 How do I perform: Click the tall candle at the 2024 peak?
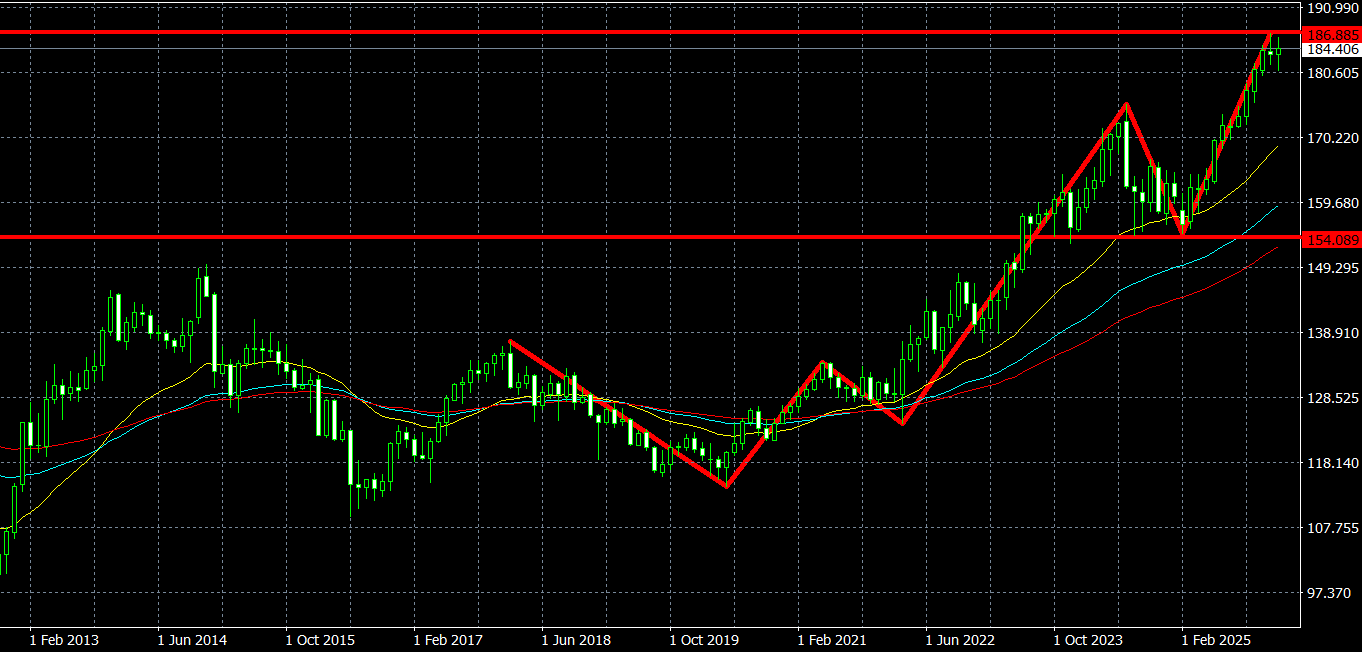[1126, 152]
